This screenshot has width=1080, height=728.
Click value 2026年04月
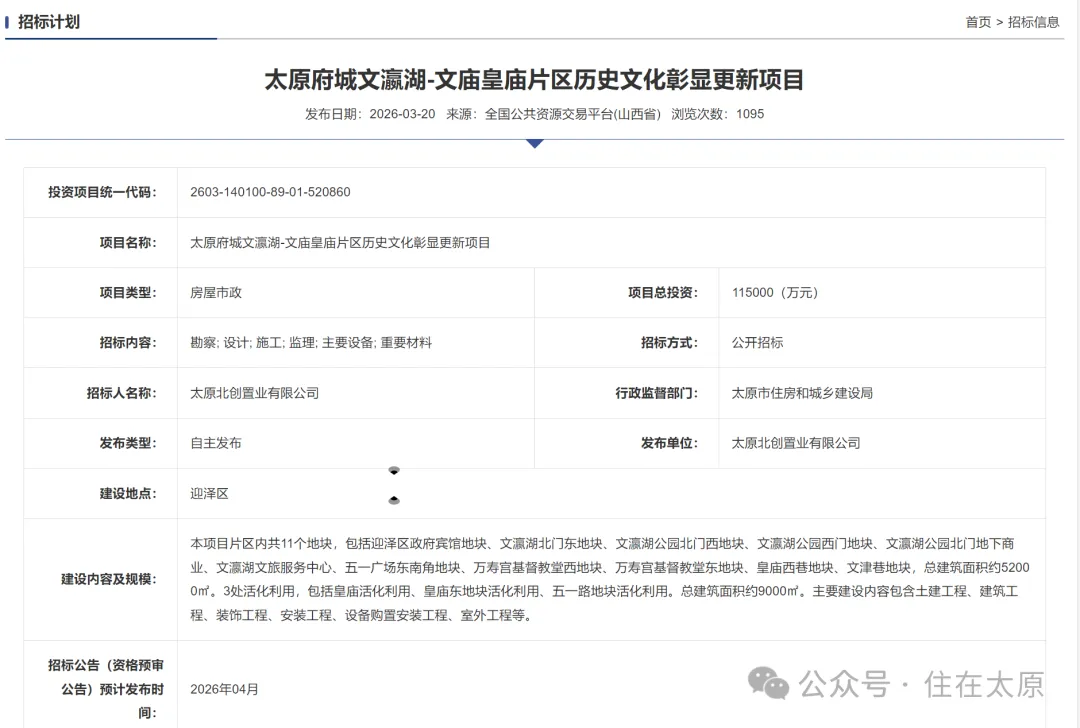[x=225, y=689]
